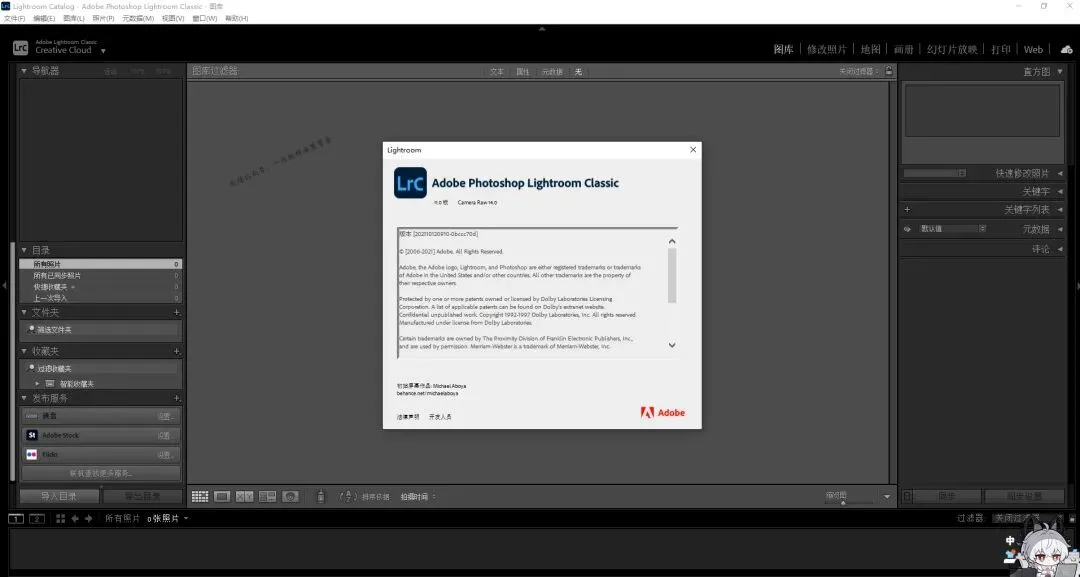This screenshot has height=577, width=1080.
Task: Click the hard drive publish service icon
Action: click(32, 416)
